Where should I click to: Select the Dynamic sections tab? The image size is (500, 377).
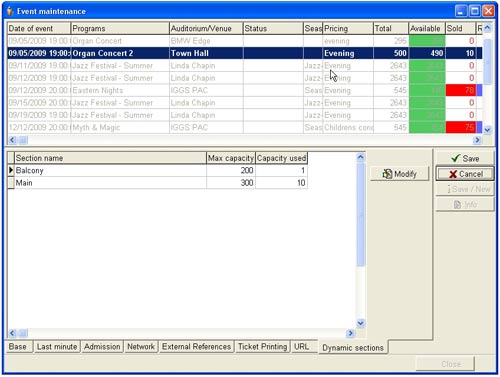(353, 348)
